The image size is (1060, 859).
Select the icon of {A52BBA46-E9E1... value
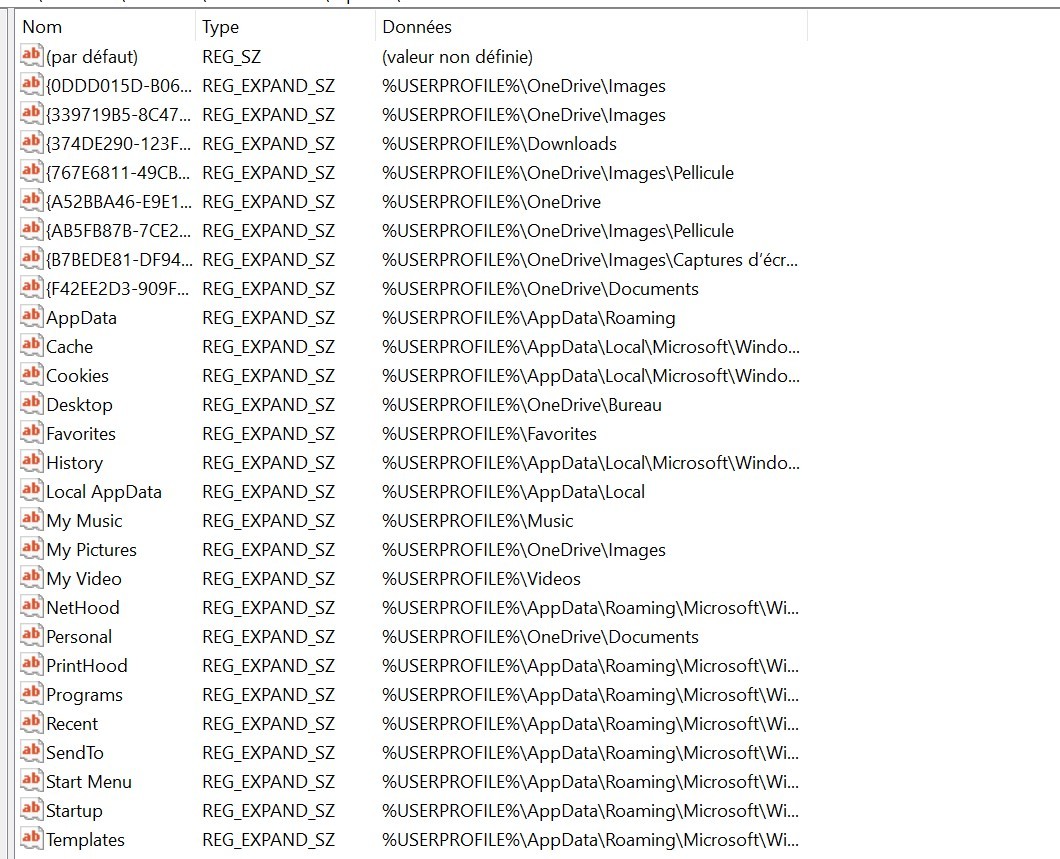pos(32,201)
